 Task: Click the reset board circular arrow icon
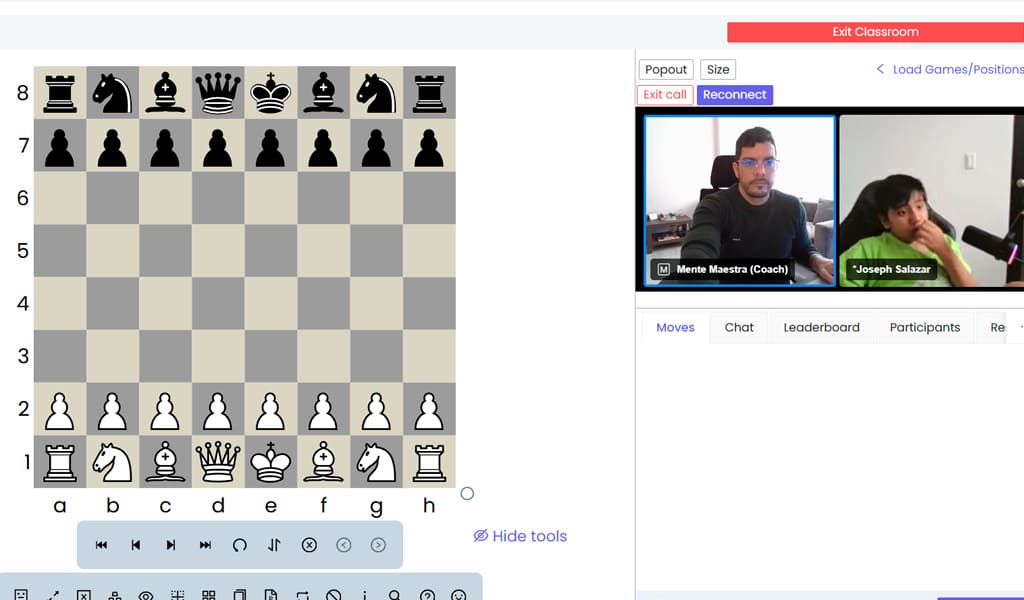pos(240,545)
